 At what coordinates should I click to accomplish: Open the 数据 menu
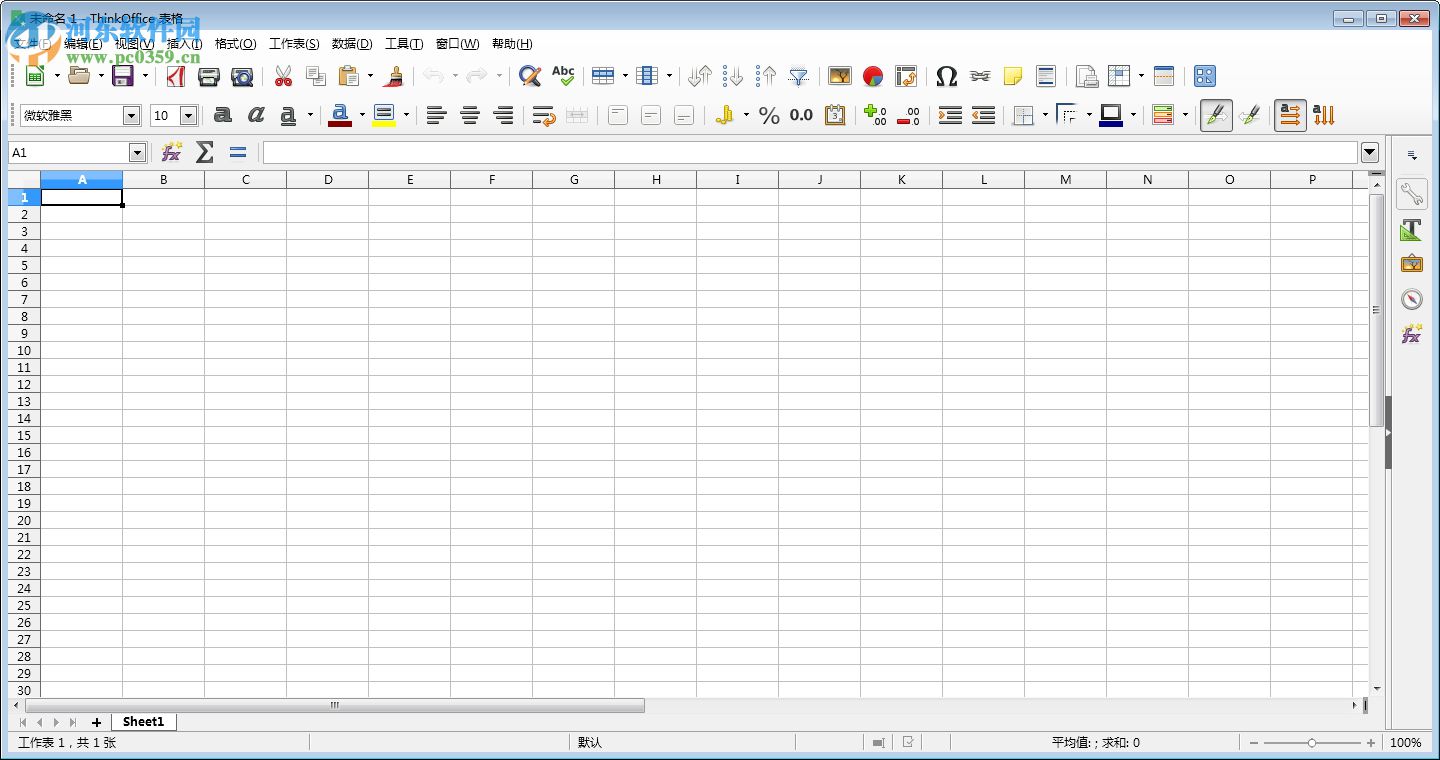point(352,44)
